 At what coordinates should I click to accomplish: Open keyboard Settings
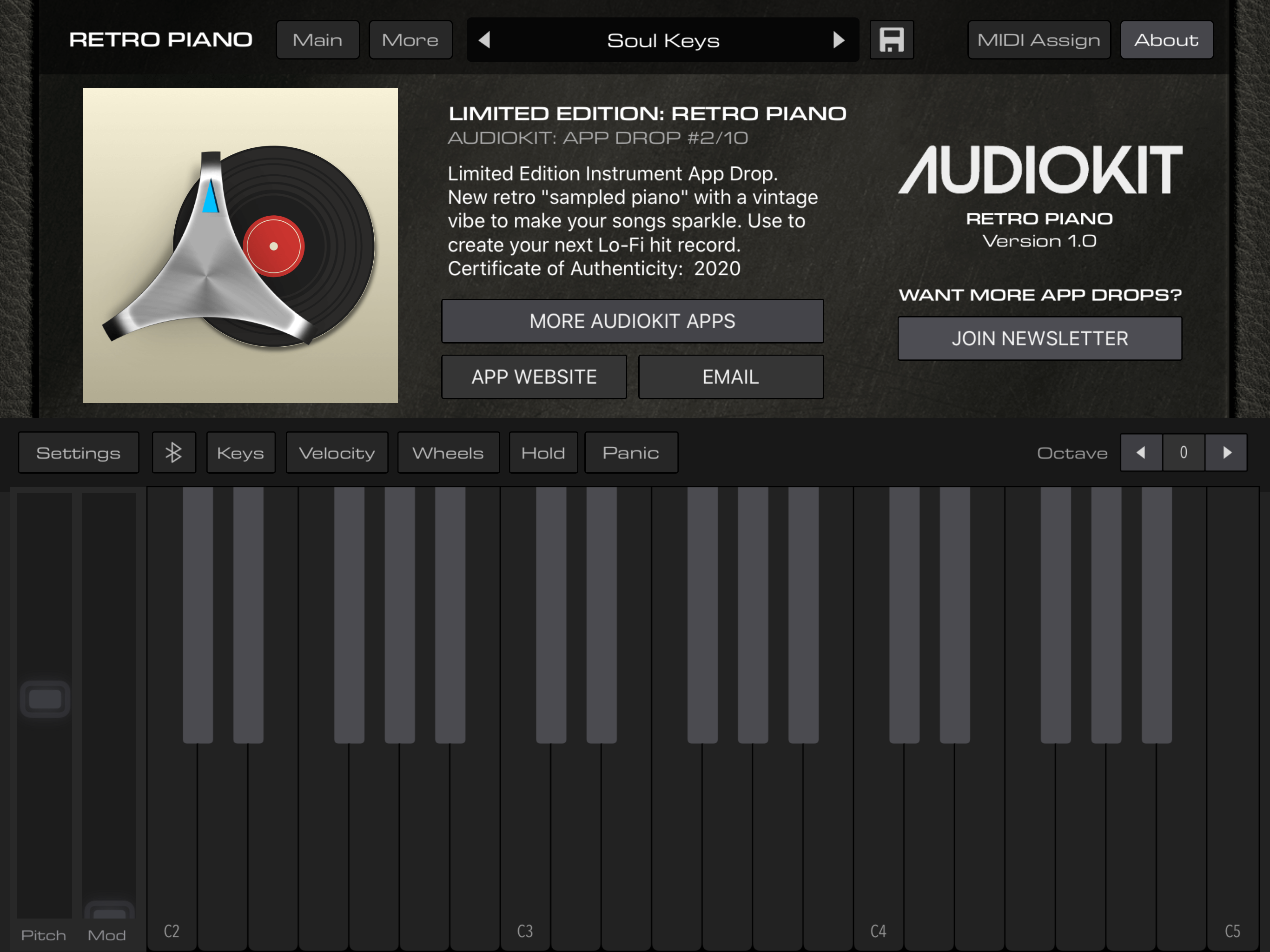(x=79, y=452)
